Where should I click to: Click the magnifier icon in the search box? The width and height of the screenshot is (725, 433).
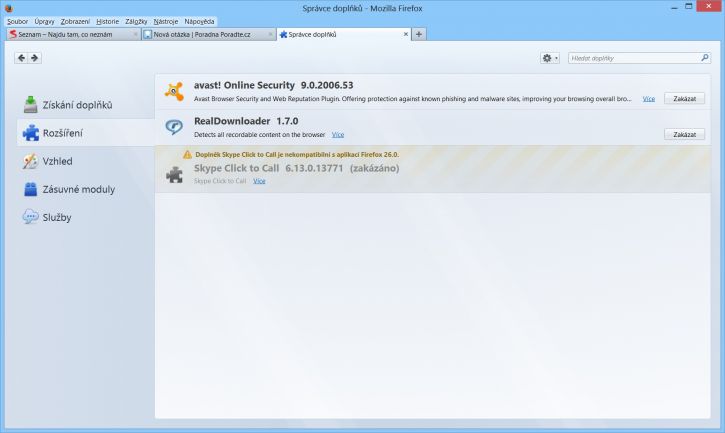pyautogui.click(x=705, y=57)
